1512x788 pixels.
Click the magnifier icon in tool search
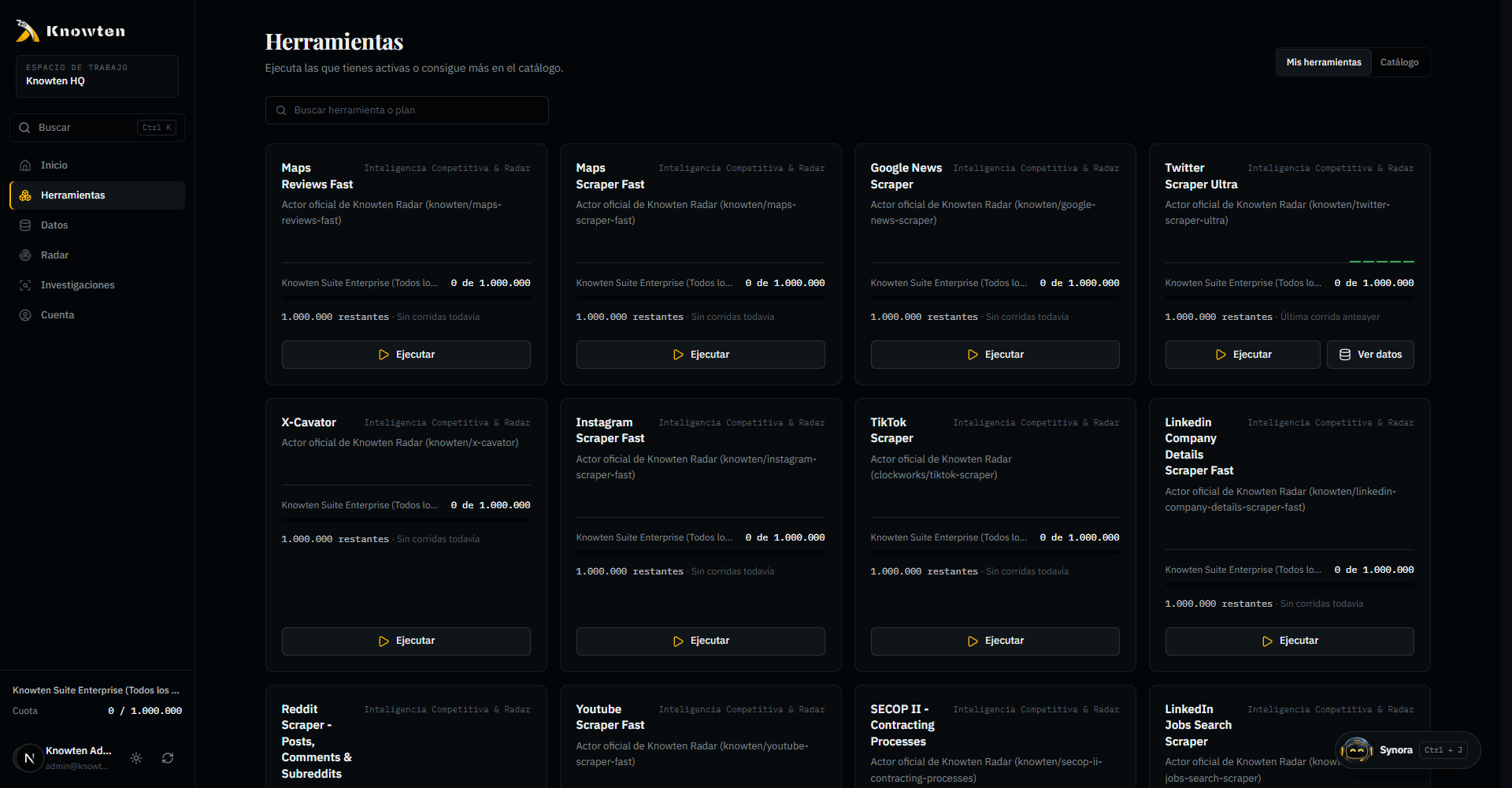281,110
